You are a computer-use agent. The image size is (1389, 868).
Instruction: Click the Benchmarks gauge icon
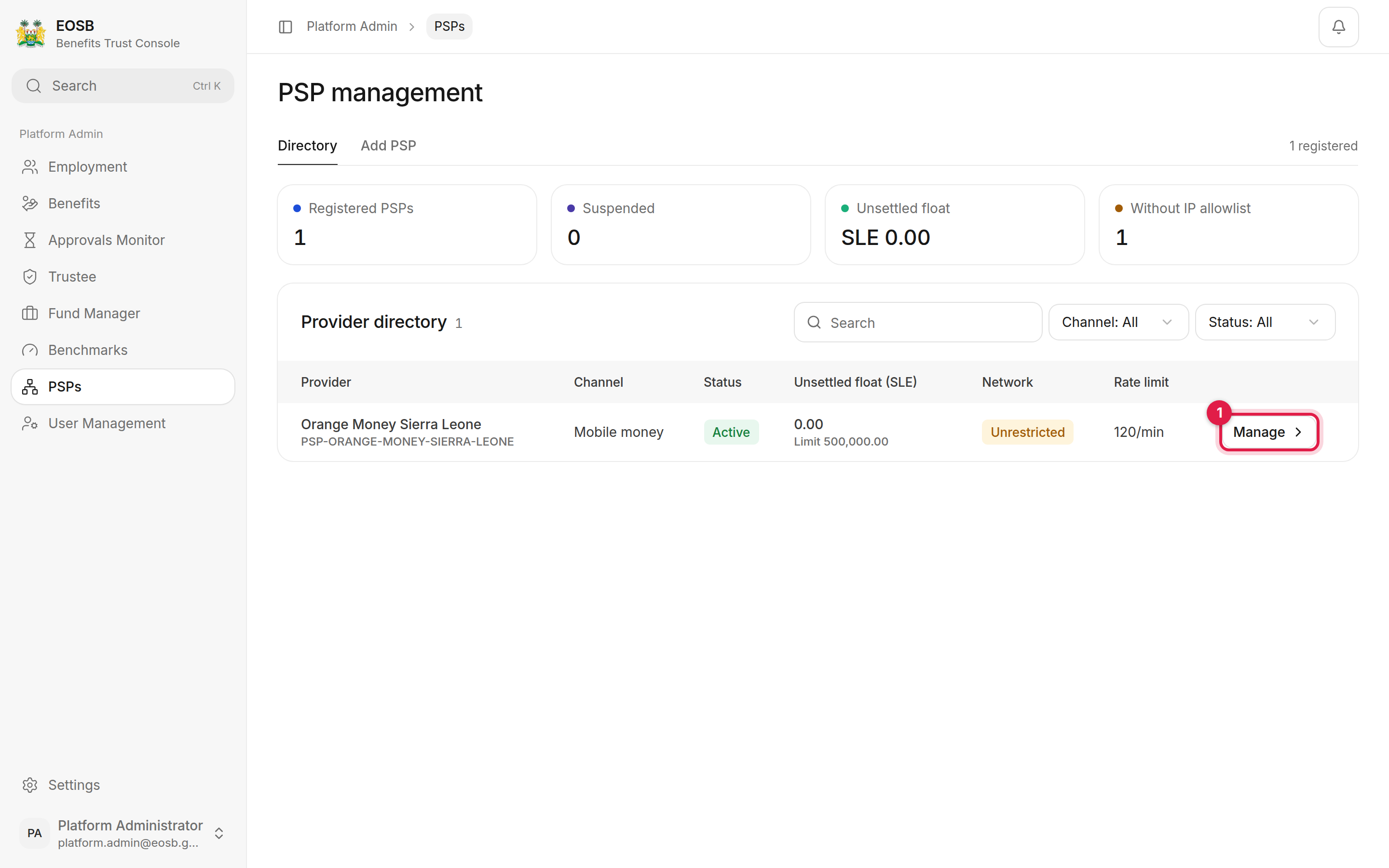tap(30, 350)
